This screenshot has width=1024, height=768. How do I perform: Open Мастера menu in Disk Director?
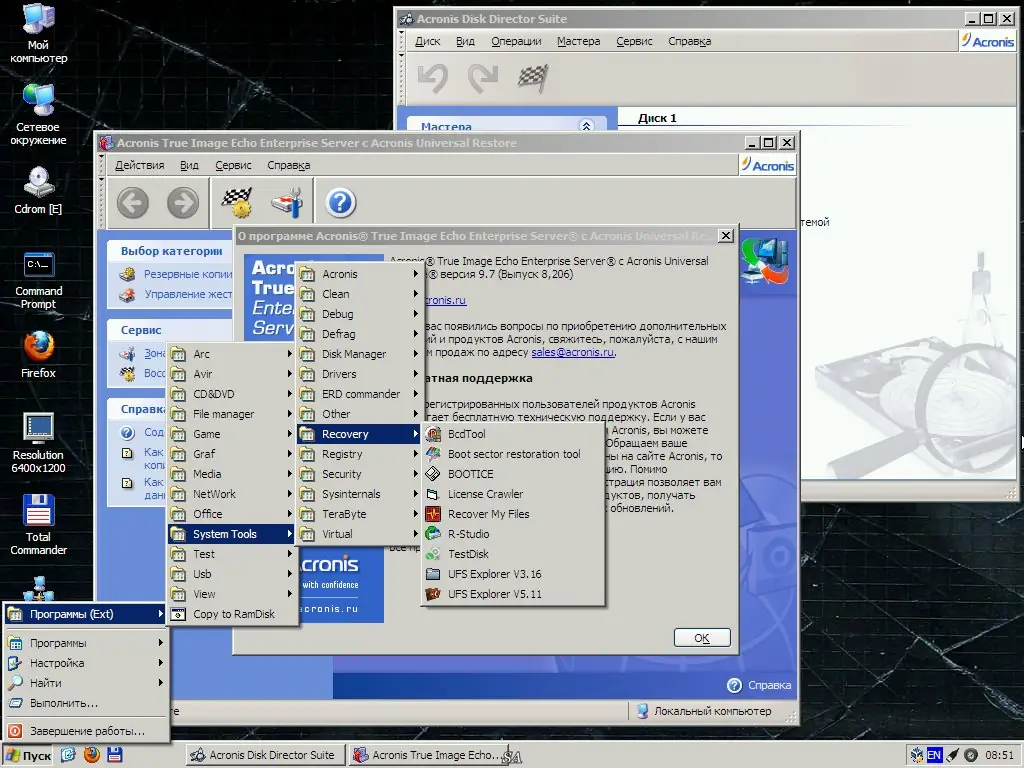579,41
